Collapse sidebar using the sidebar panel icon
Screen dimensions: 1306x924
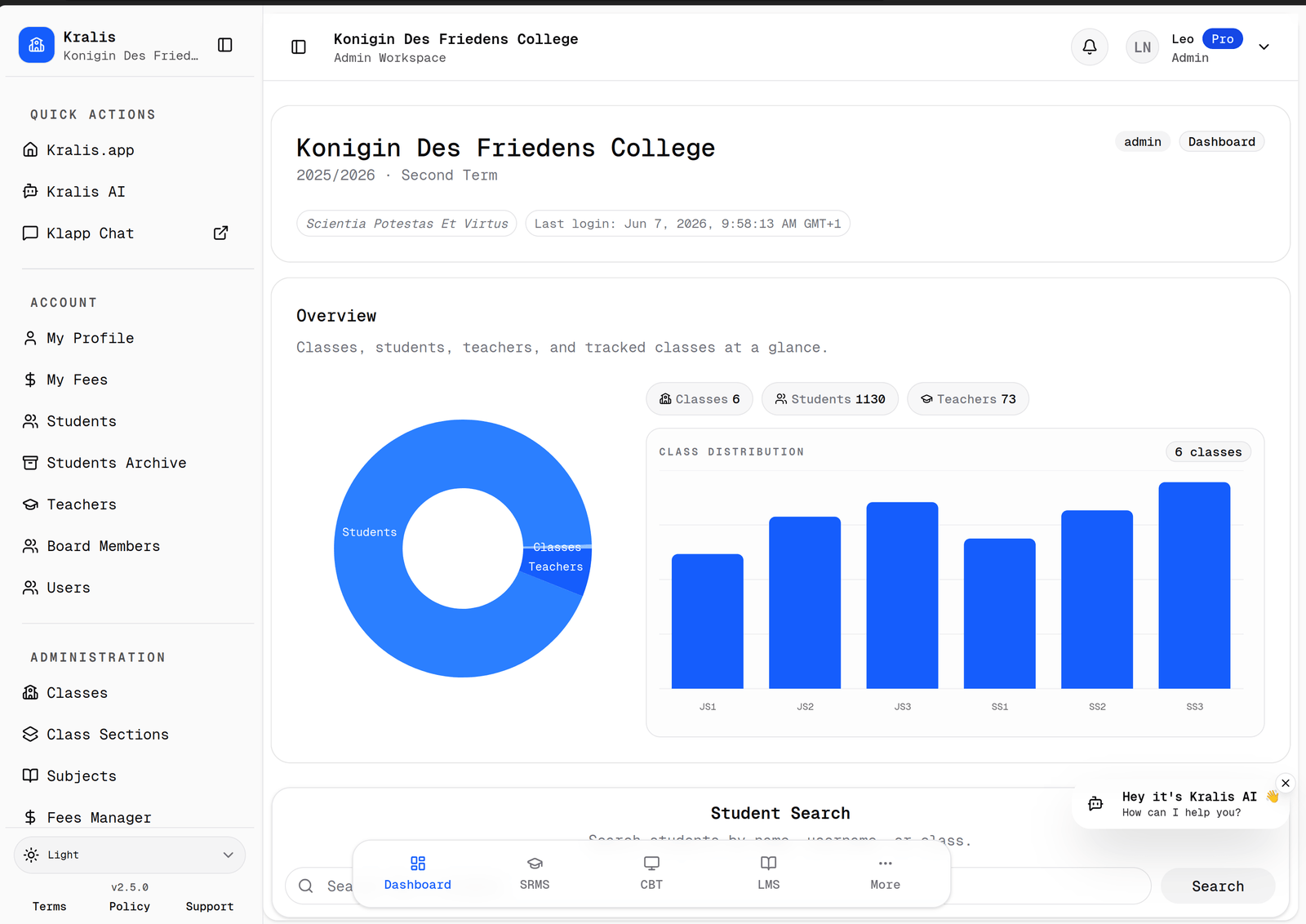point(225,45)
